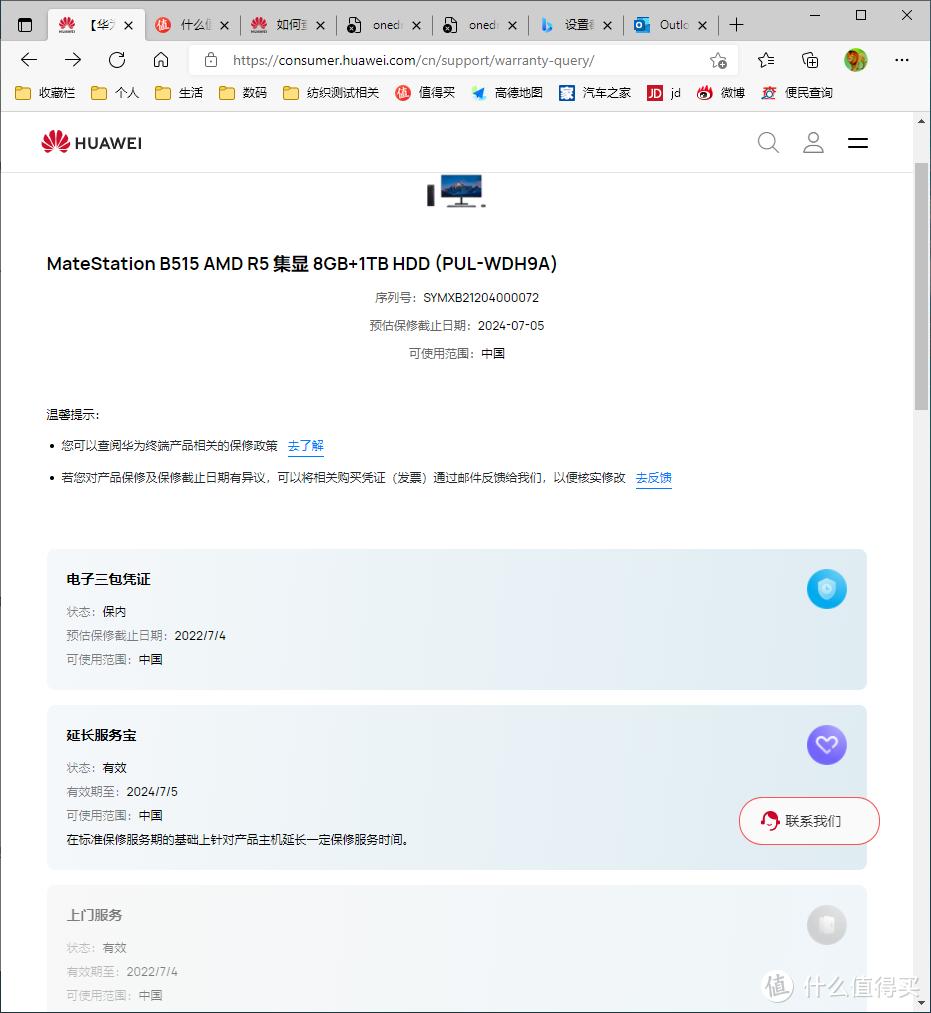
Task: Click the shield icon on 电子三包凭证 card
Action: pos(826,589)
